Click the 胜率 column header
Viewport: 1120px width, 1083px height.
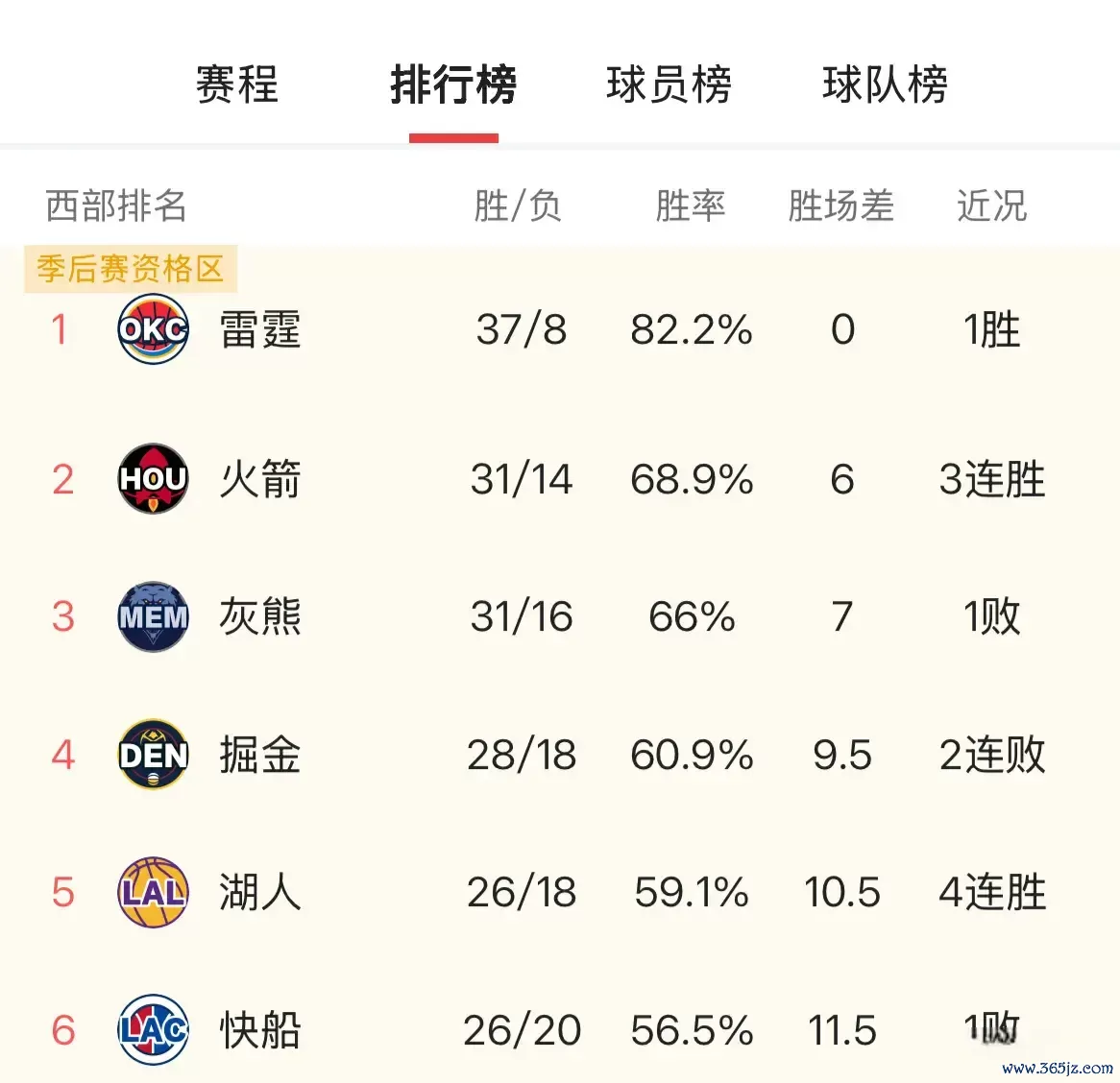click(690, 205)
